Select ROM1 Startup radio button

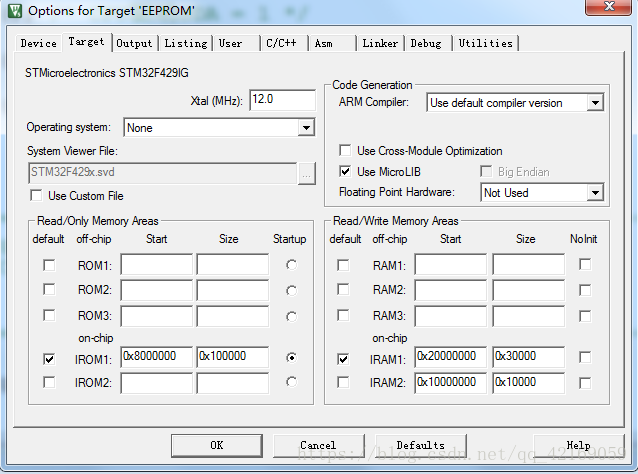(291, 265)
